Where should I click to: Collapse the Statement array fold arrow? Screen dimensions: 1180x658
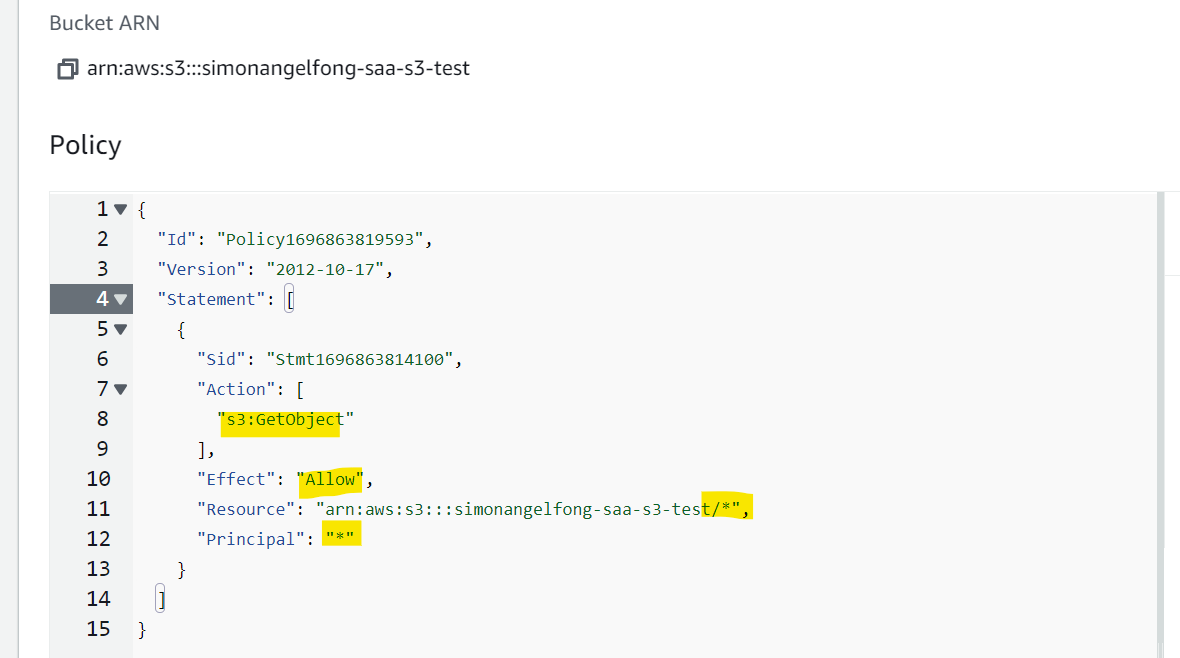[120, 300]
